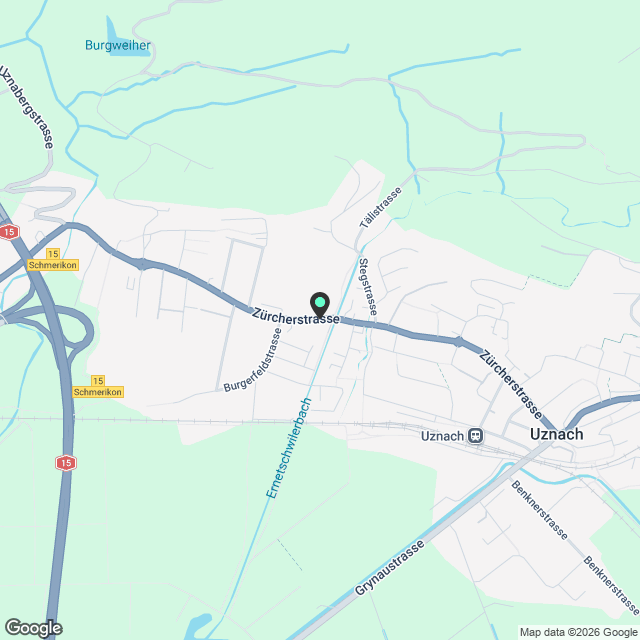
Task: Click the Grynaustrasse road label
Action: 390,568
